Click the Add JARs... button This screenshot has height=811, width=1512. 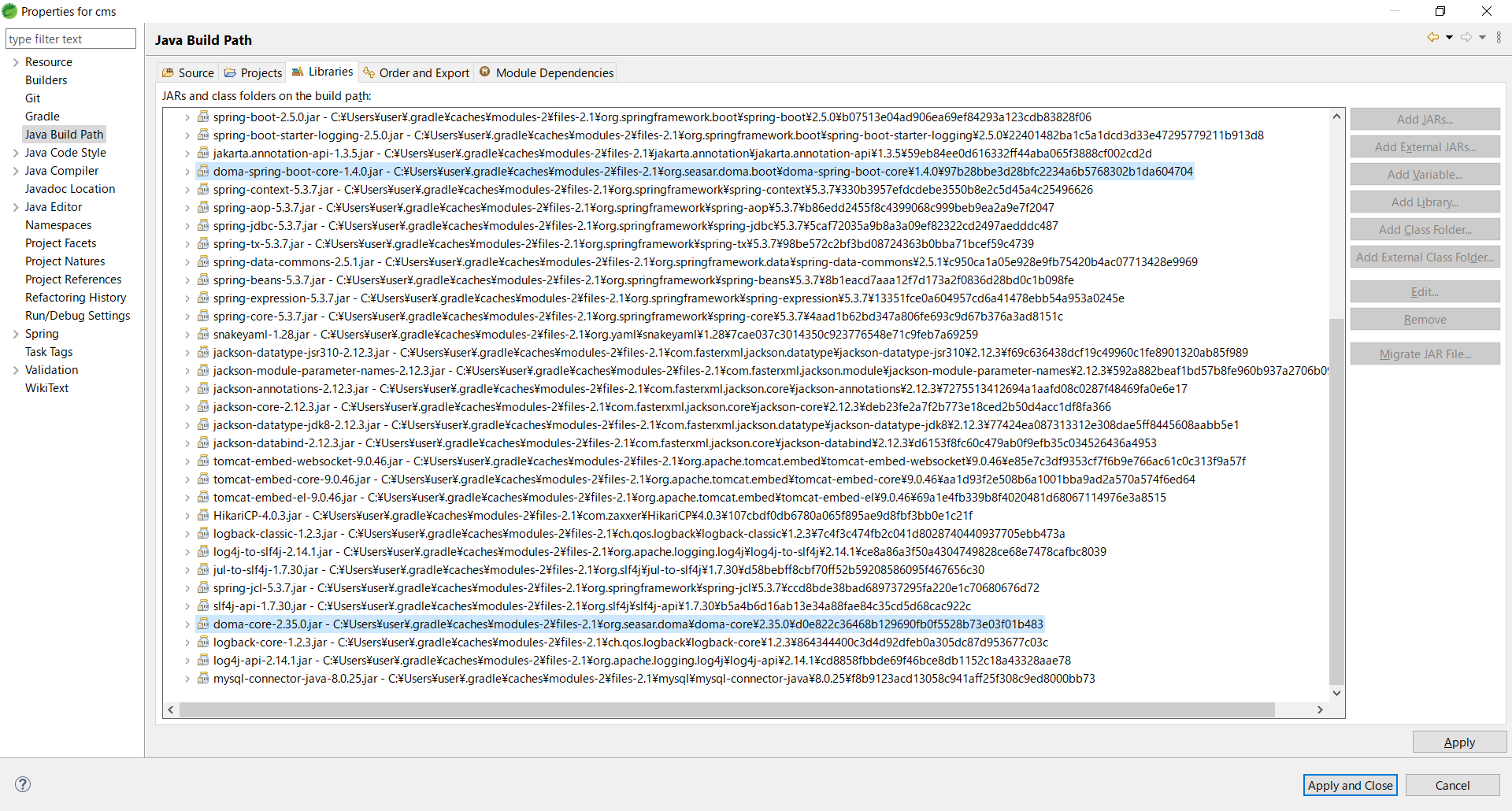point(1425,119)
